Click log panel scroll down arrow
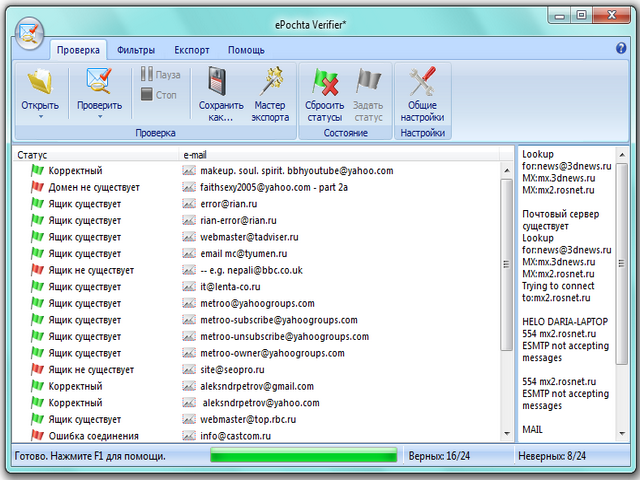This screenshot has width=640, height=480. click(622, 433)
